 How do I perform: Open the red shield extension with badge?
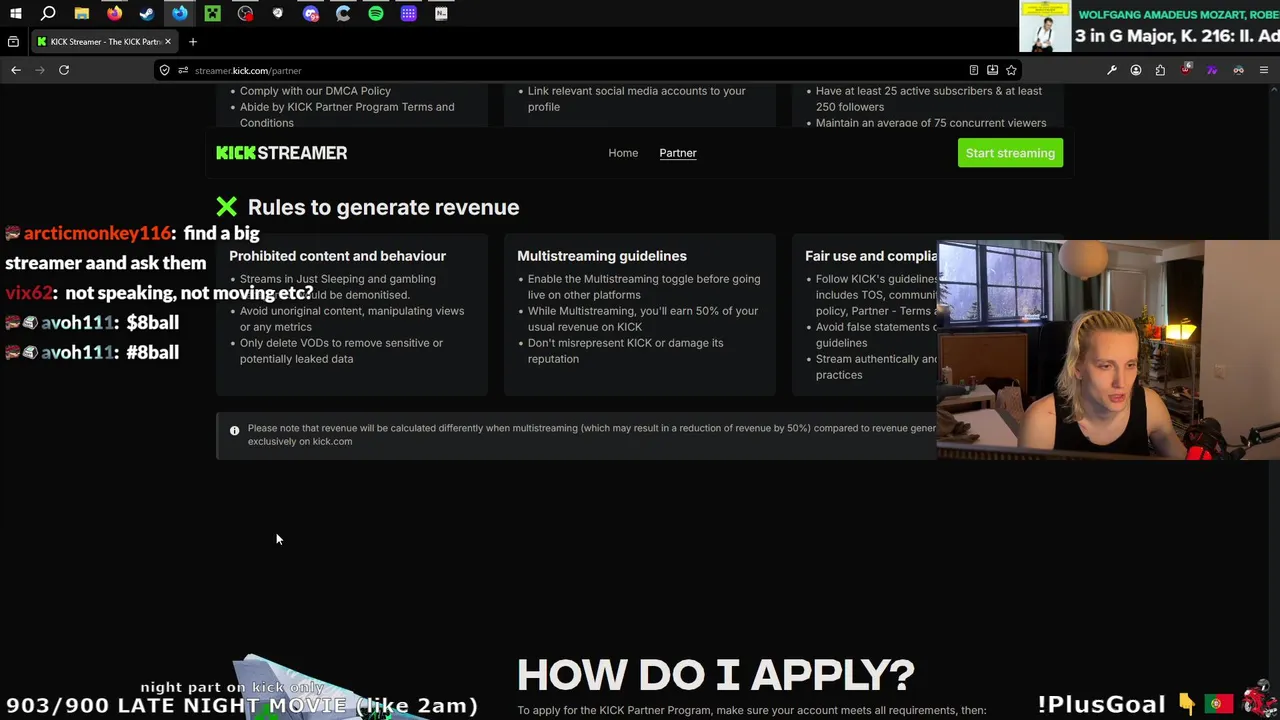point(1186,69)
